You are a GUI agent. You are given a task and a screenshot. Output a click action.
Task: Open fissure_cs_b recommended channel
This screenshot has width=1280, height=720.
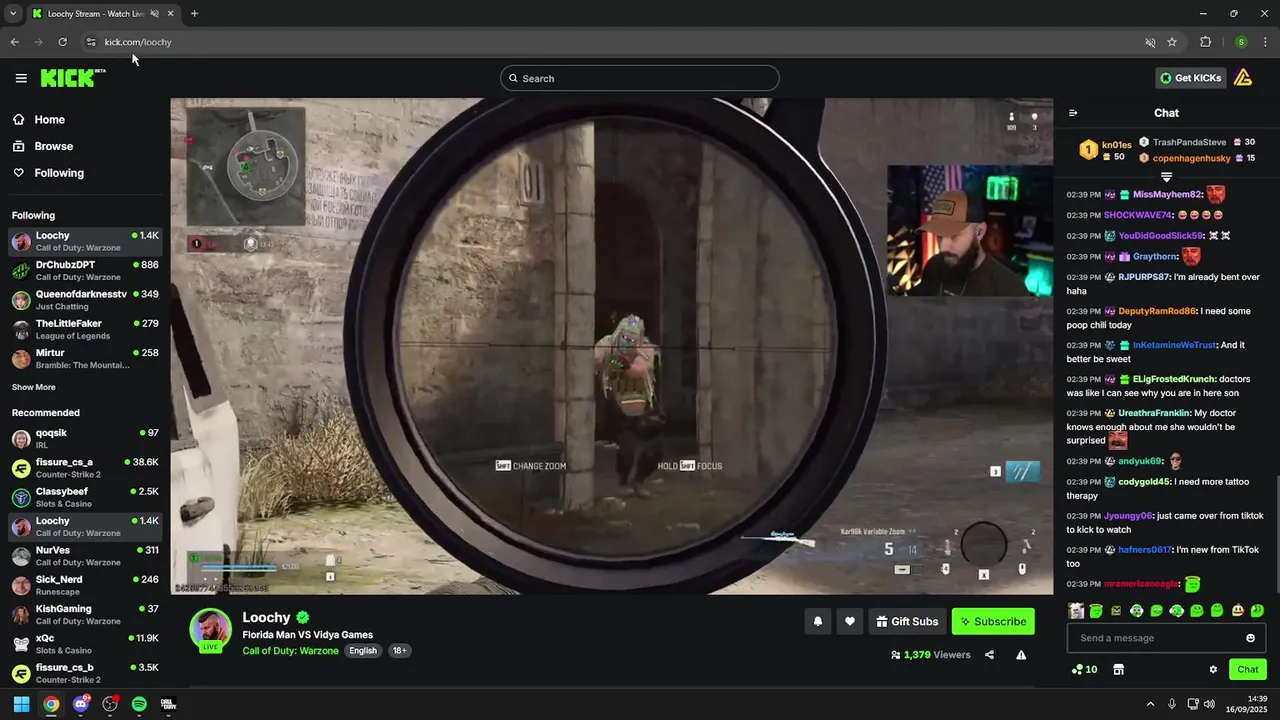pos(85,673)
